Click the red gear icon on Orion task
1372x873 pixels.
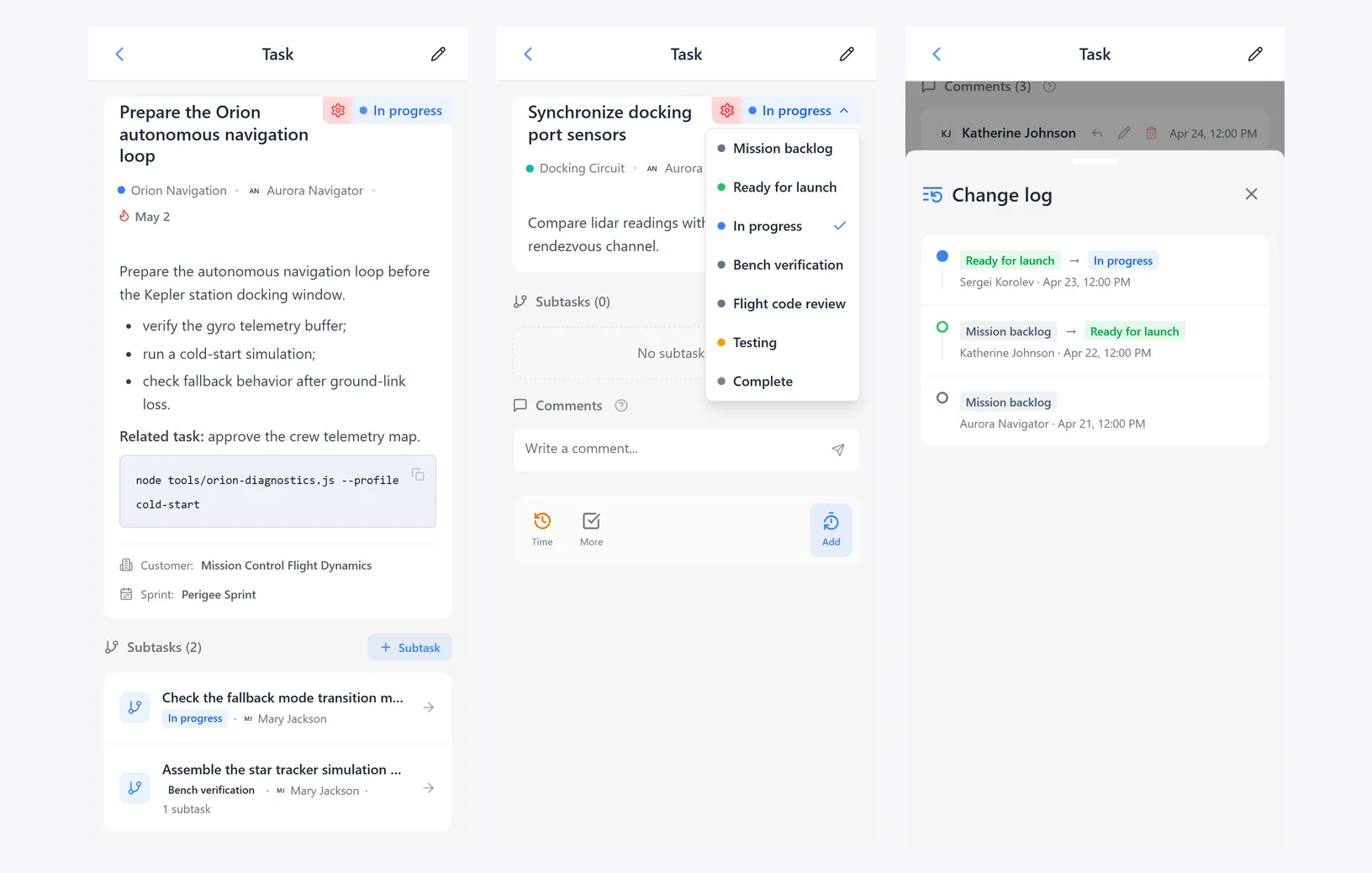[x=338, y=111]
